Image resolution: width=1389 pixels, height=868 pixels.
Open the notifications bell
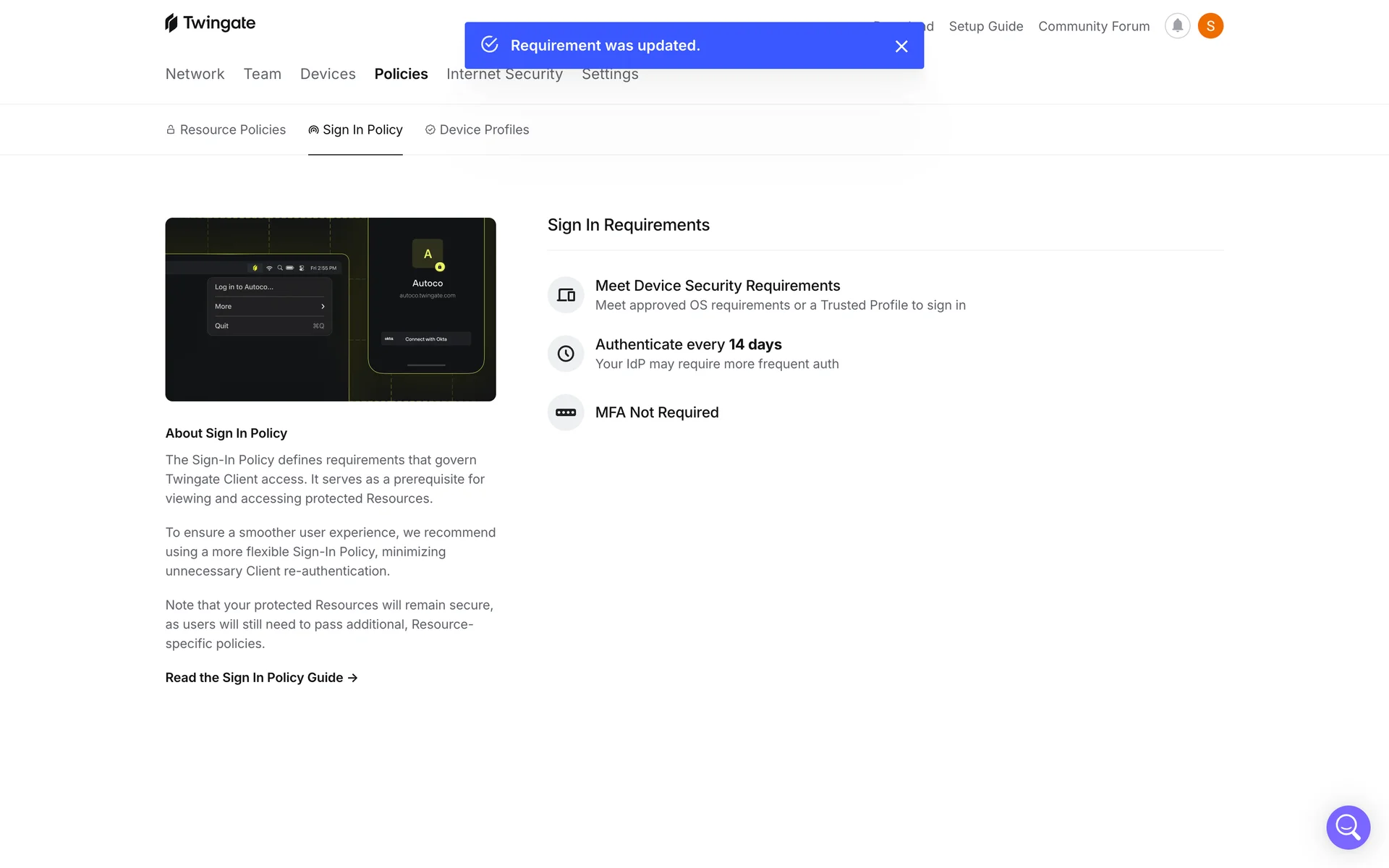pos(1177,26)
